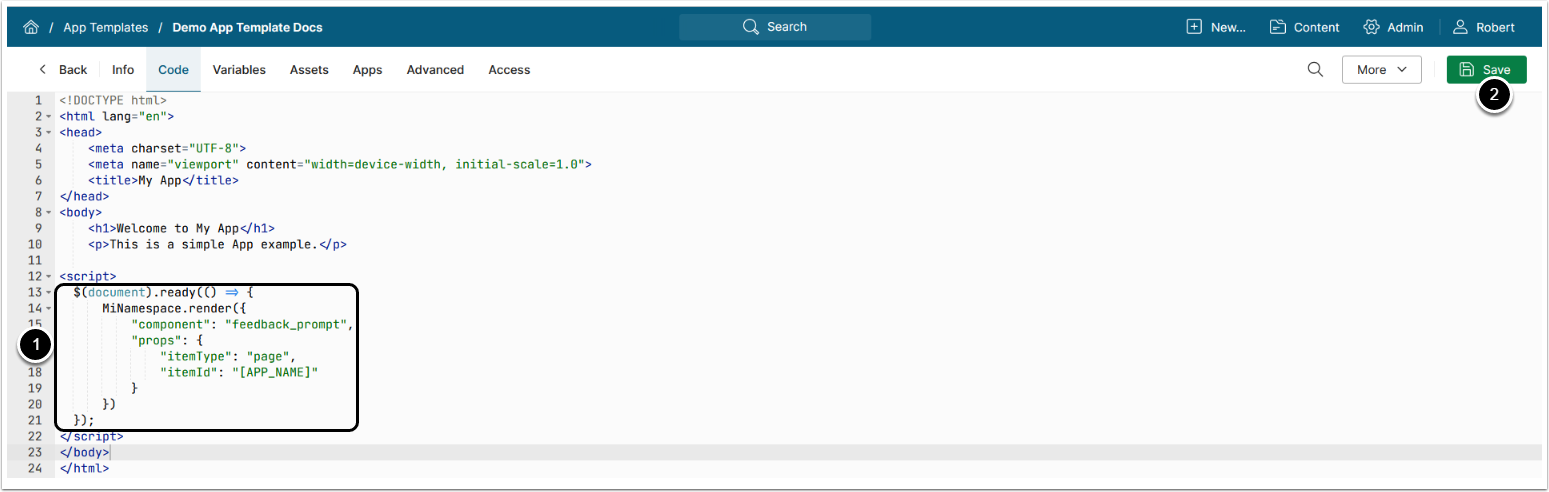This screenshot has width=1549, height=492.
Task: Fold the script block on line 12
Action: 48,276
